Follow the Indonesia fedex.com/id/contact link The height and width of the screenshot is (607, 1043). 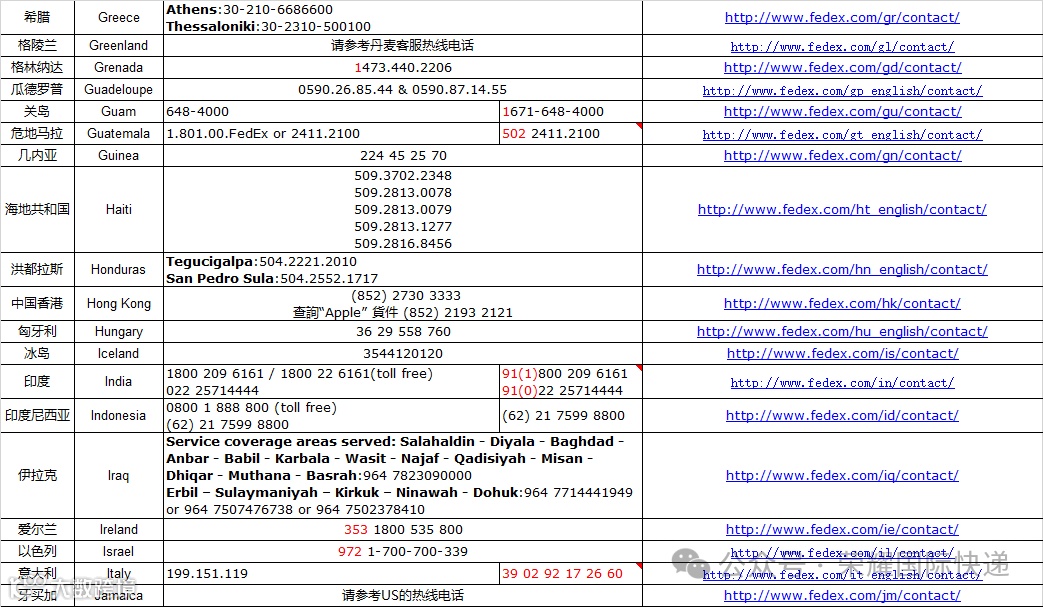click(842, 416)
